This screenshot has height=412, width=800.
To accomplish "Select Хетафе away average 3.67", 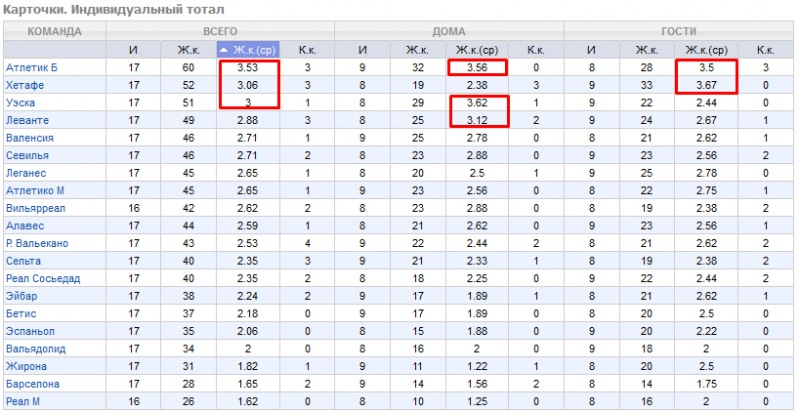I will click(706, 85).
